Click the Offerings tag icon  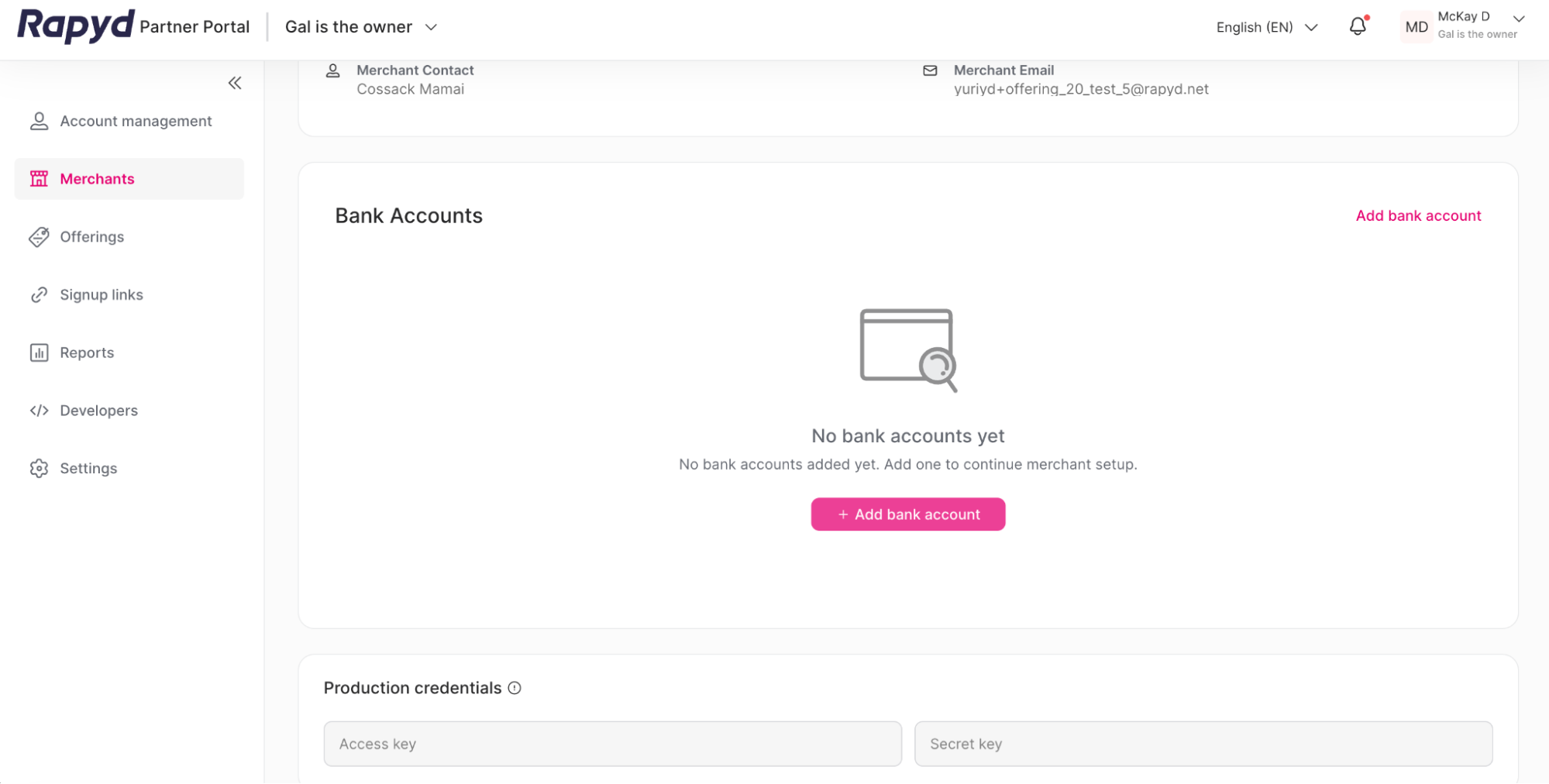pyautogui.click(x=39, y=237)
